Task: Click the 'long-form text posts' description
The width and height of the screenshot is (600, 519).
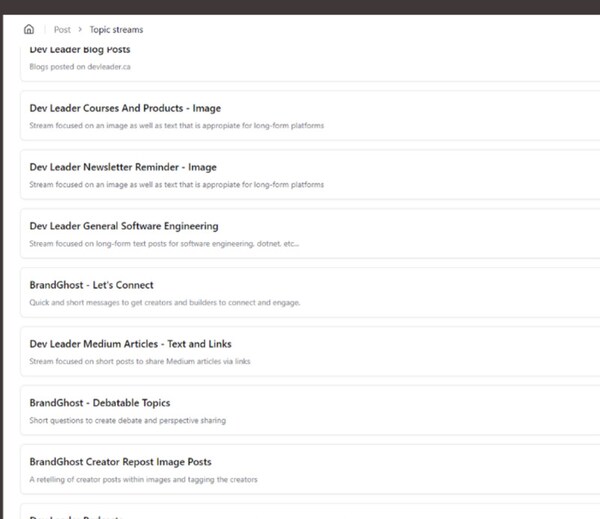Action: tap(164, 243)
